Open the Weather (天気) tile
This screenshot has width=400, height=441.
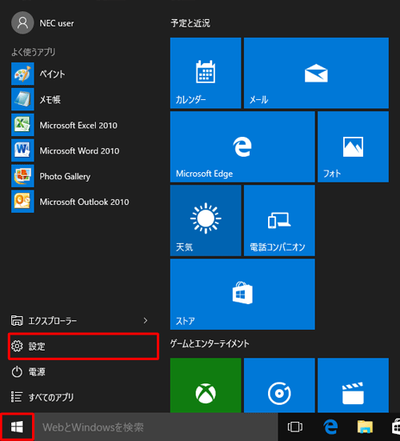tap(205, 221)
